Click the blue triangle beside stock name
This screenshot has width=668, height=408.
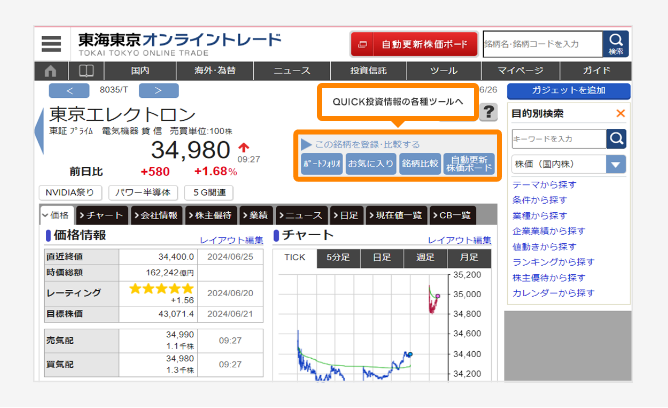[x=39, y=131]
